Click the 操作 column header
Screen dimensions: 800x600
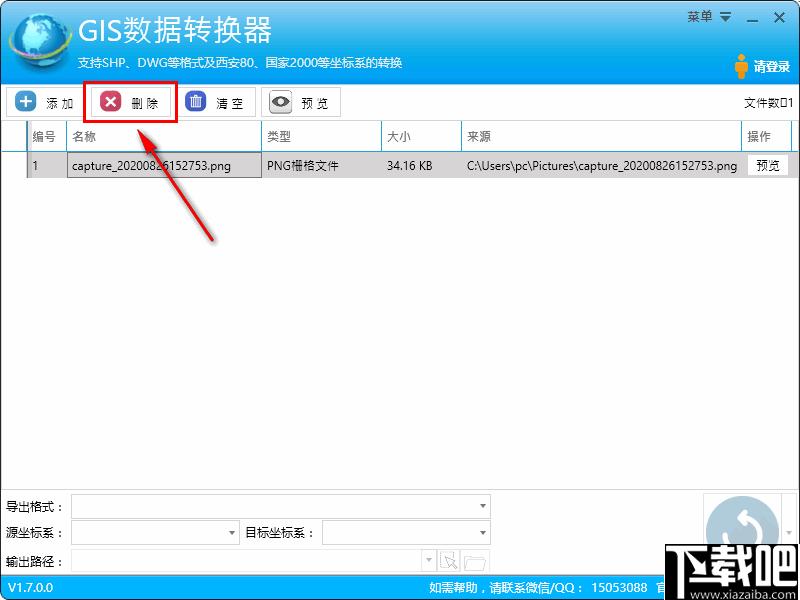[x=767, y=136]
